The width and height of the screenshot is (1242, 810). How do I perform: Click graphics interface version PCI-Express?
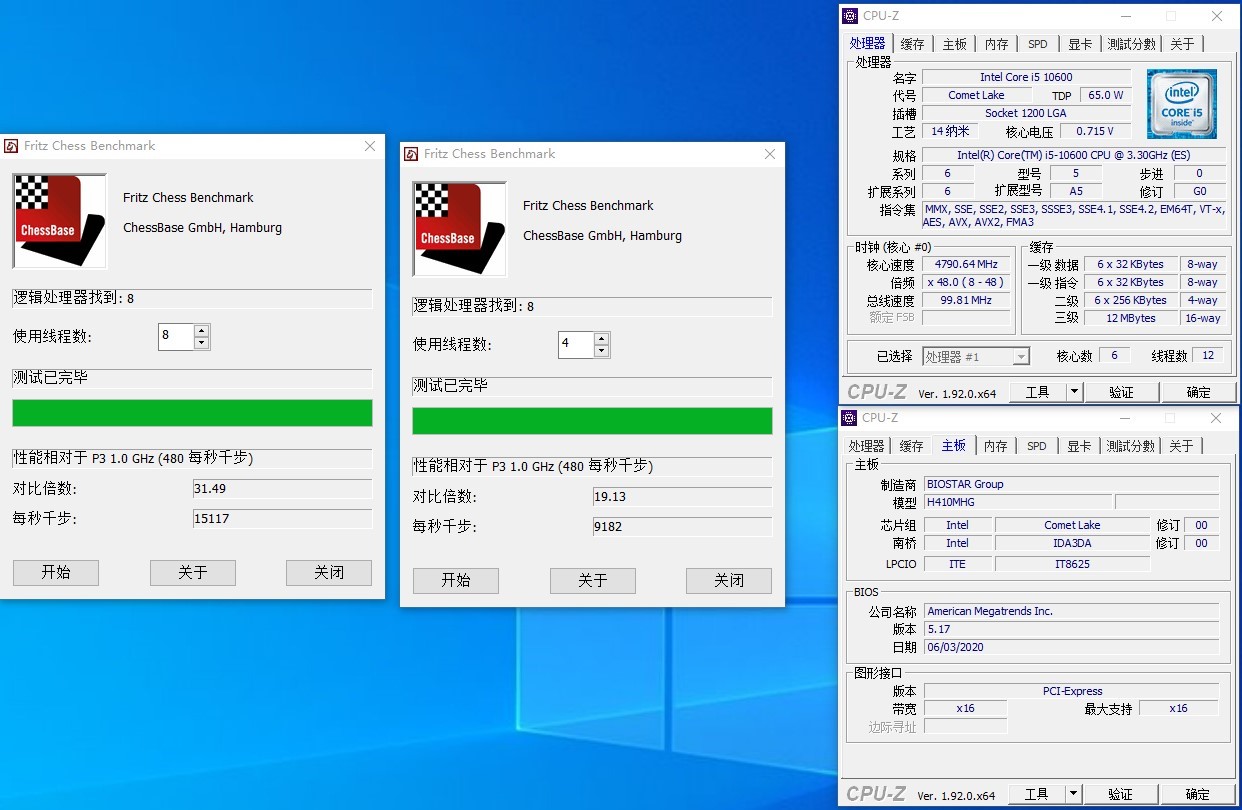point(1071,691)
